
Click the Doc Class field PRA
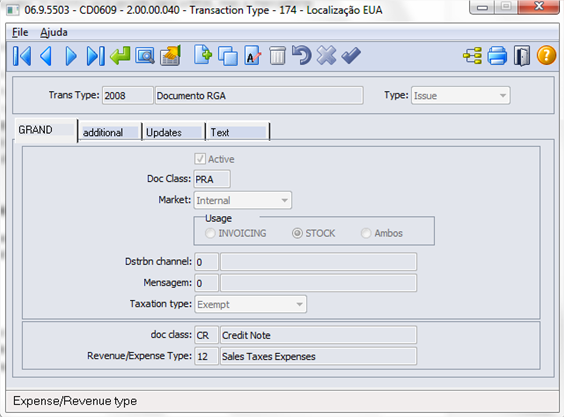(212, 179)
